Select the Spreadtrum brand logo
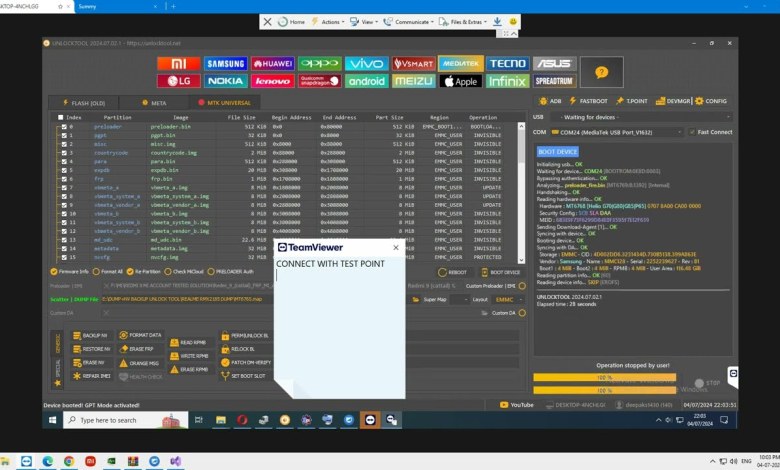Image resolution: width=780 pixels, height=470 pixels. point(555,81)
